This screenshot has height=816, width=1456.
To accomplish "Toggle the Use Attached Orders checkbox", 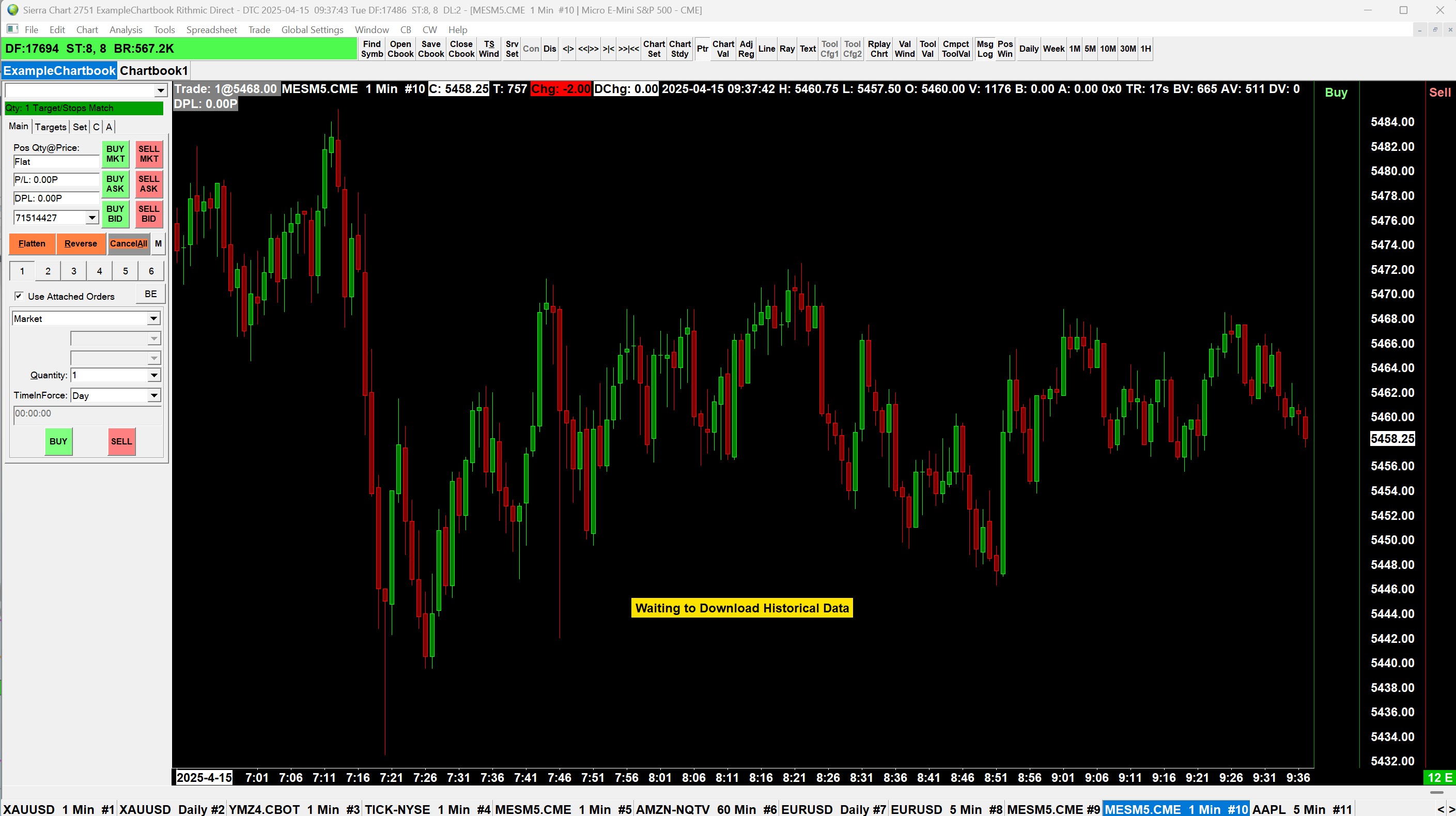I will 19,296.
